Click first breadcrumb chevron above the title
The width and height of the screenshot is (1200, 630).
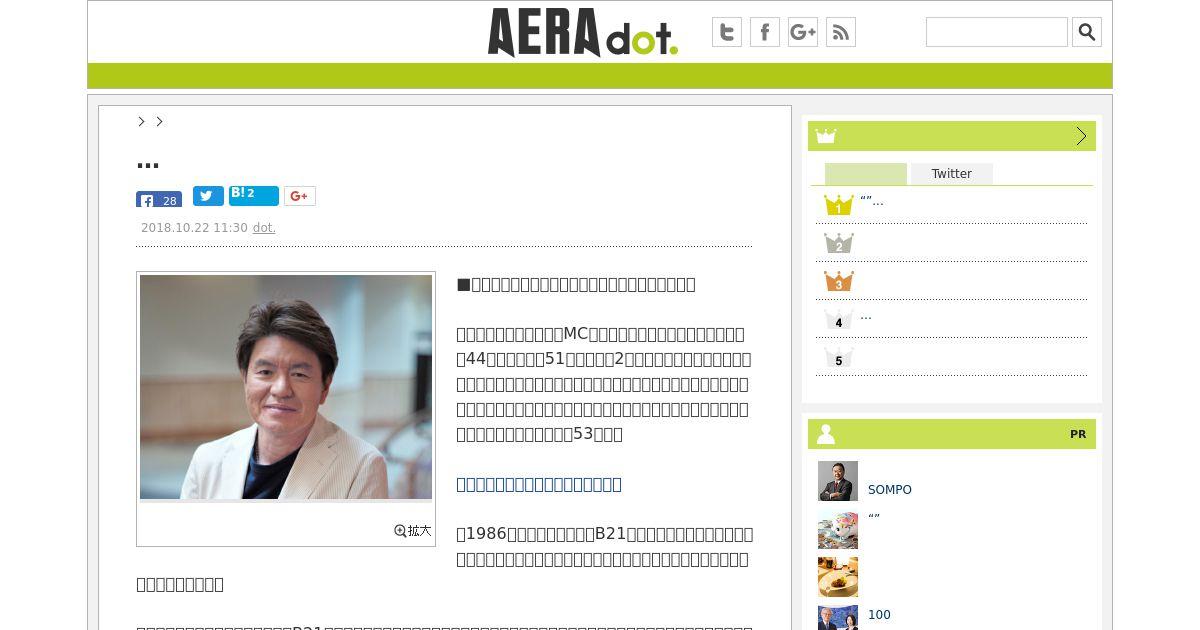click(x=141, y=121)
